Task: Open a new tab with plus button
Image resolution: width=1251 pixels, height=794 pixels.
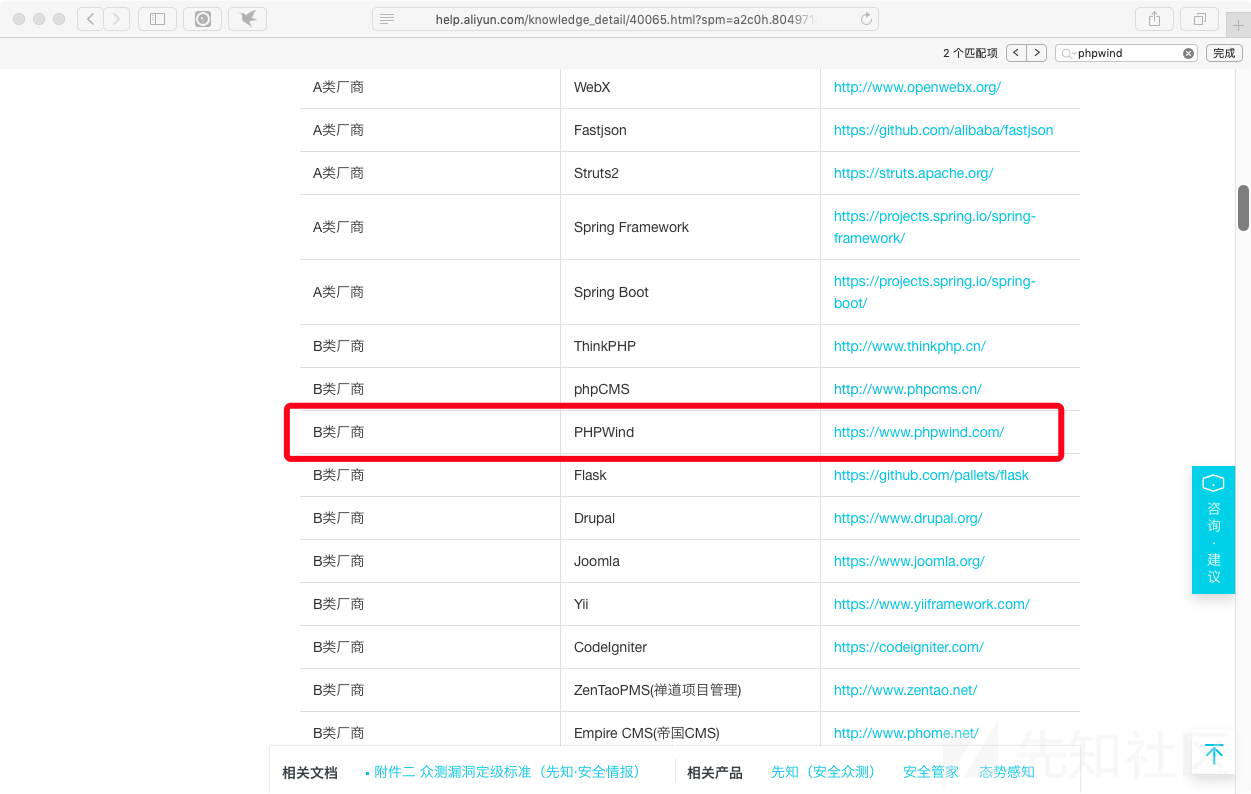Action: coord(1238,25)
